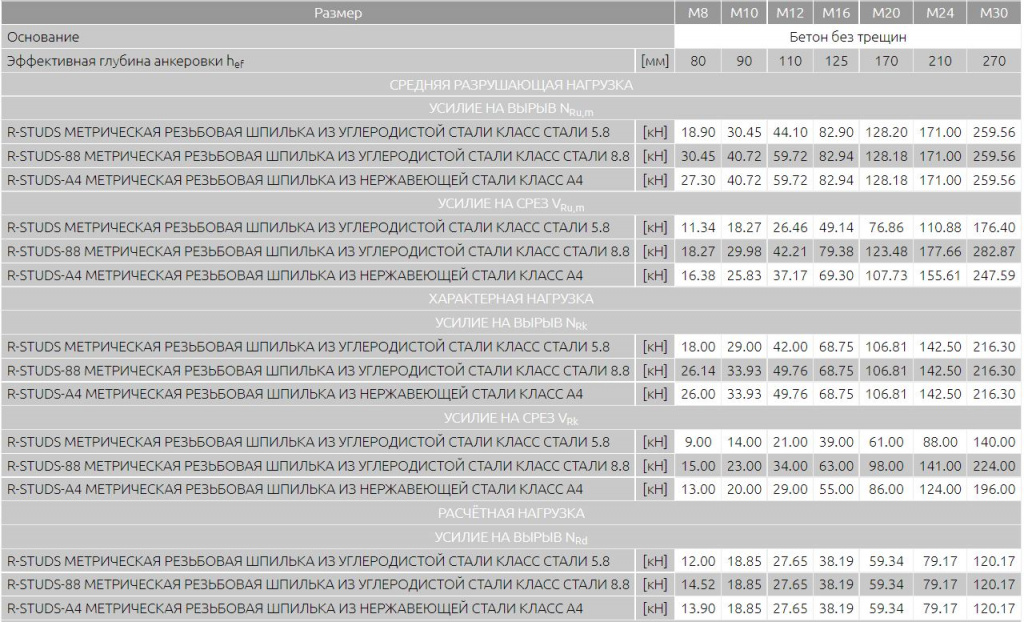Image resolution: width=1024 pixels, height=622 pixels.
Task: Select the M10 column header
Action: pyautogui.click(x=744, y=13)
